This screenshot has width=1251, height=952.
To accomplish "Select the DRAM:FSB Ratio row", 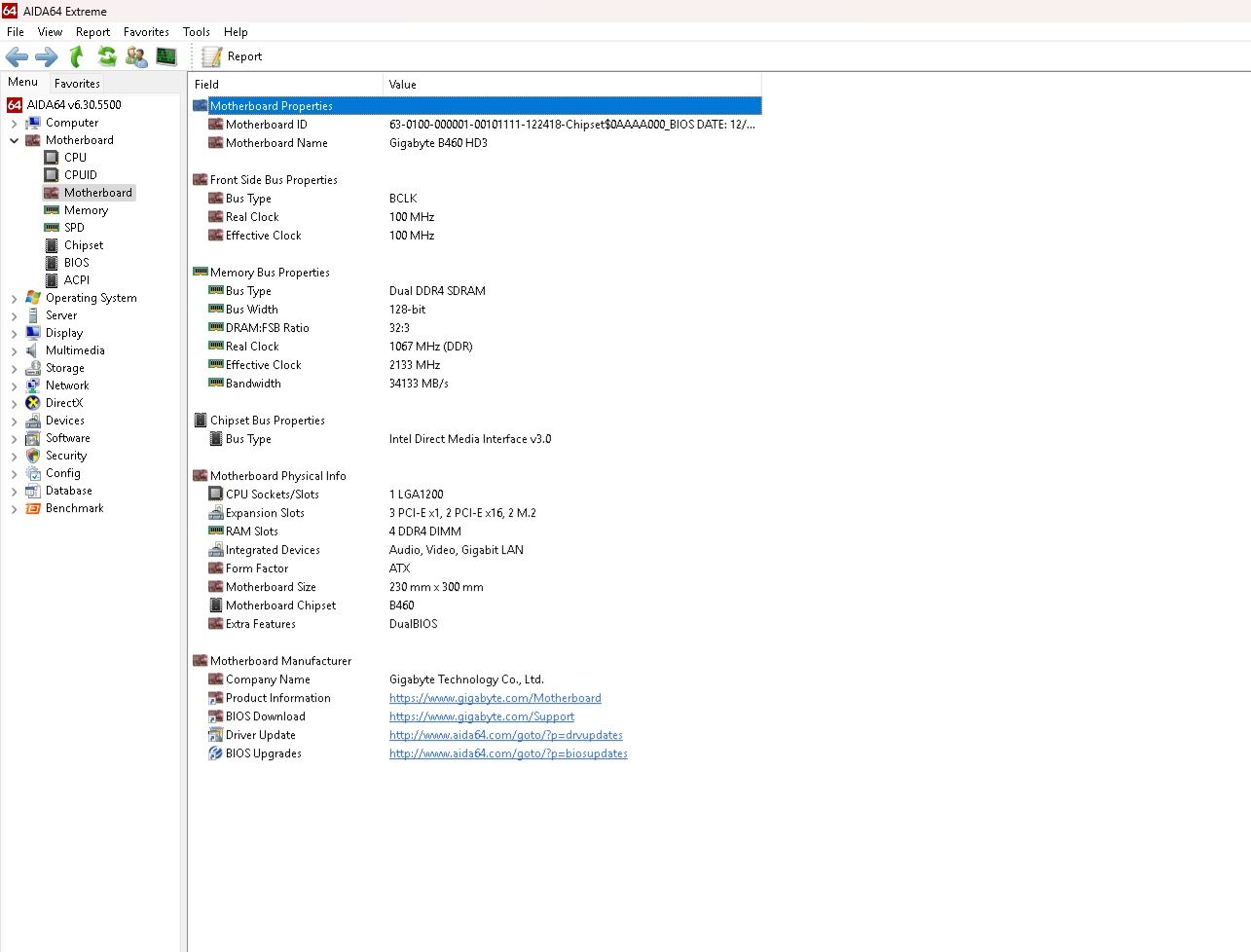I will 476,328.
